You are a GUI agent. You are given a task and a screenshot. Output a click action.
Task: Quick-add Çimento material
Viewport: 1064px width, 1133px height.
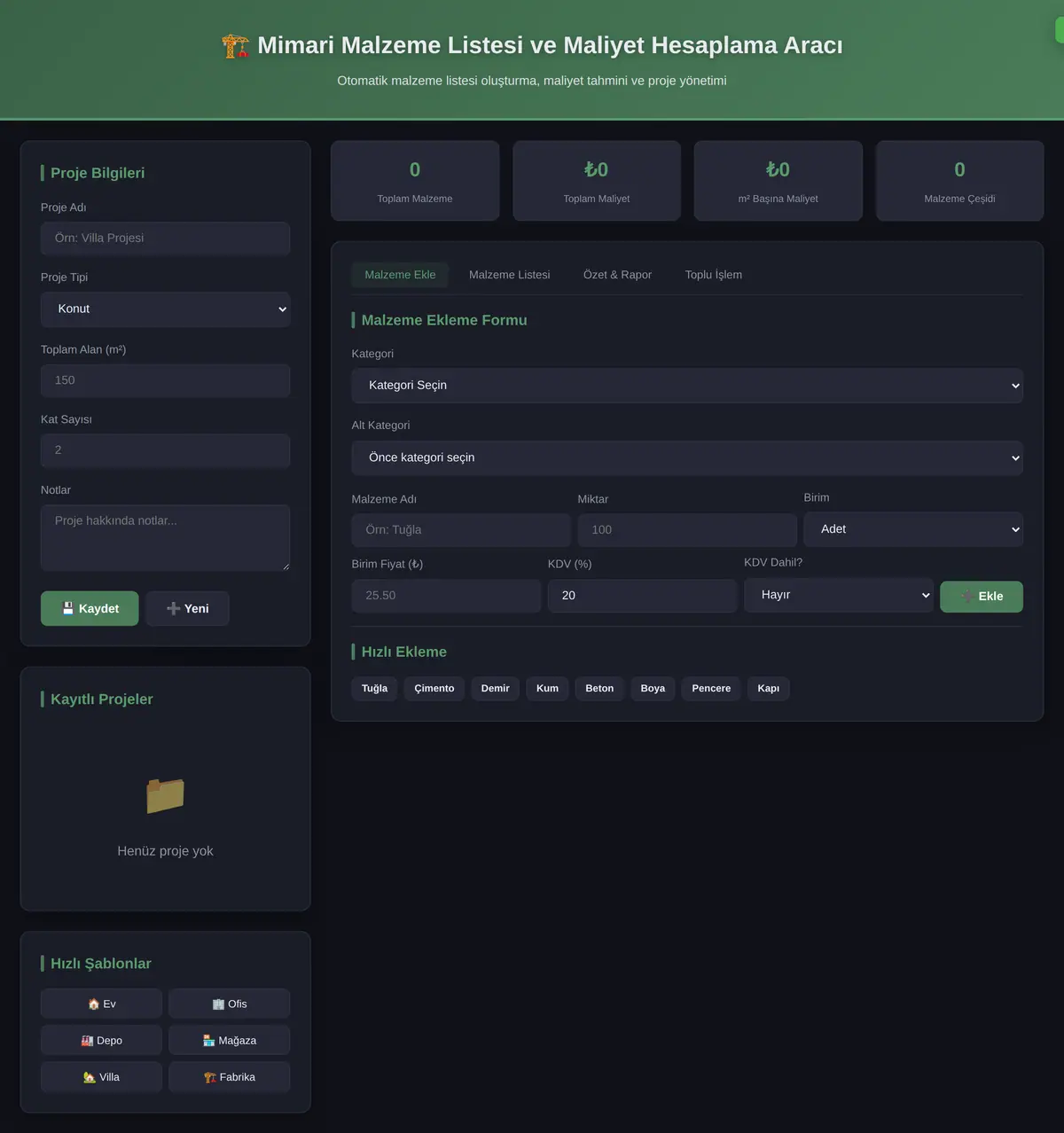click(434, 689)
